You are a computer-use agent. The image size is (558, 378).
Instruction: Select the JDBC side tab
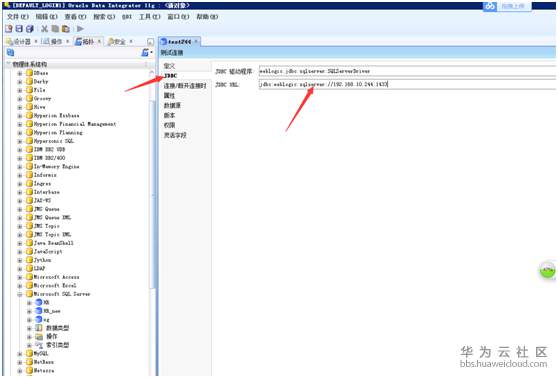click(170, 76)
